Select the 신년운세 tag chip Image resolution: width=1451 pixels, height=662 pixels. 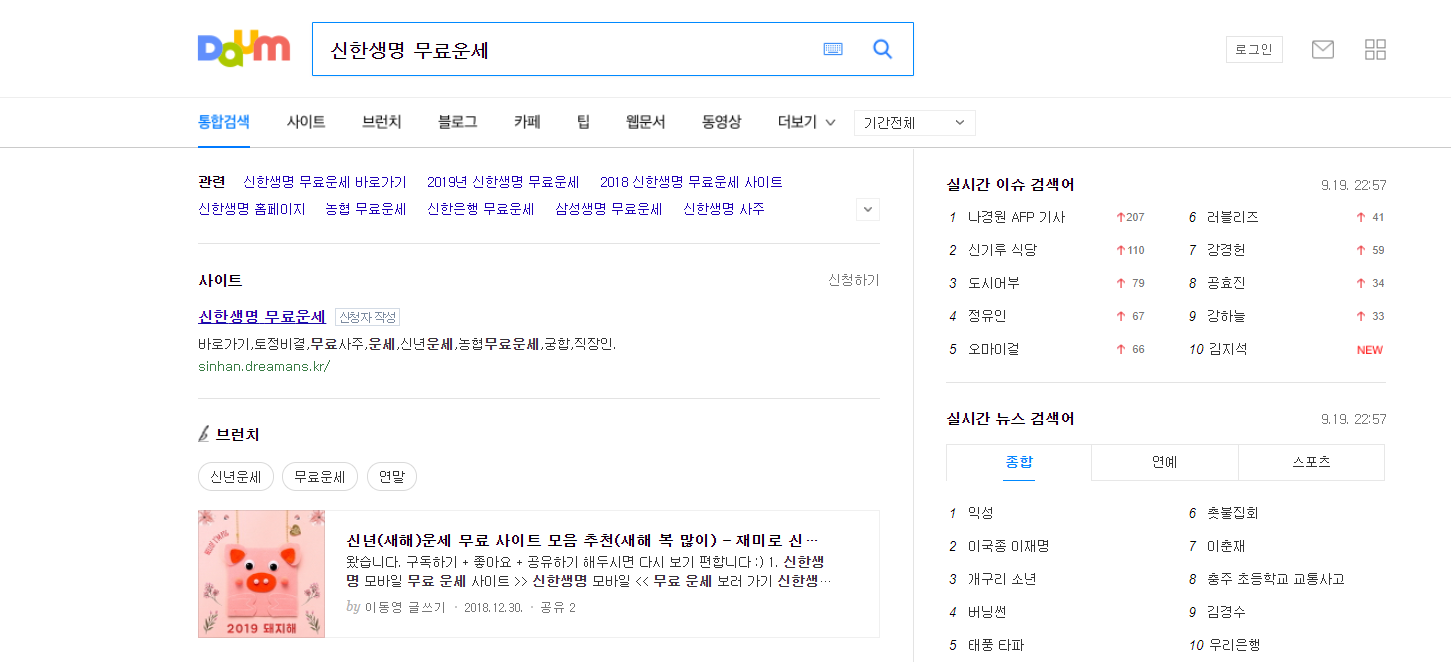(x=236, y=477)
